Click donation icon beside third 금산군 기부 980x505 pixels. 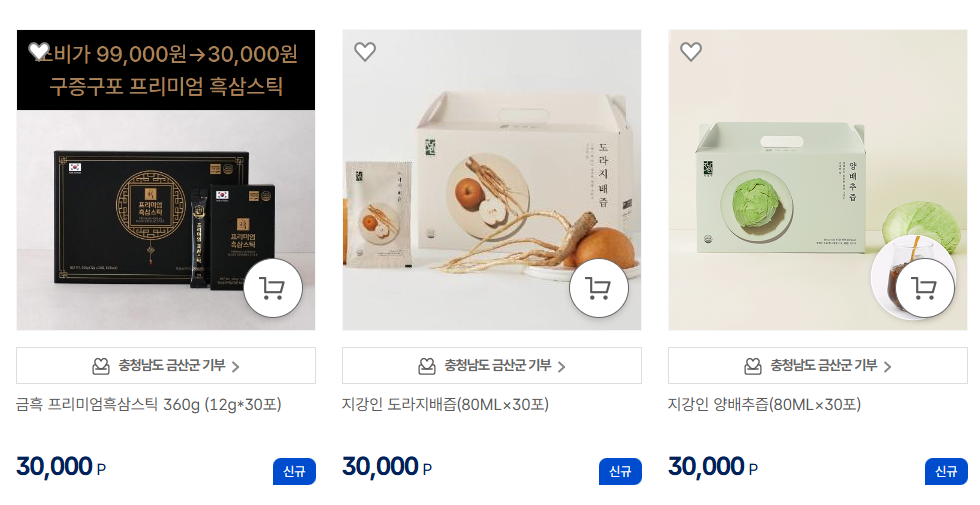[x=752, y=366]
